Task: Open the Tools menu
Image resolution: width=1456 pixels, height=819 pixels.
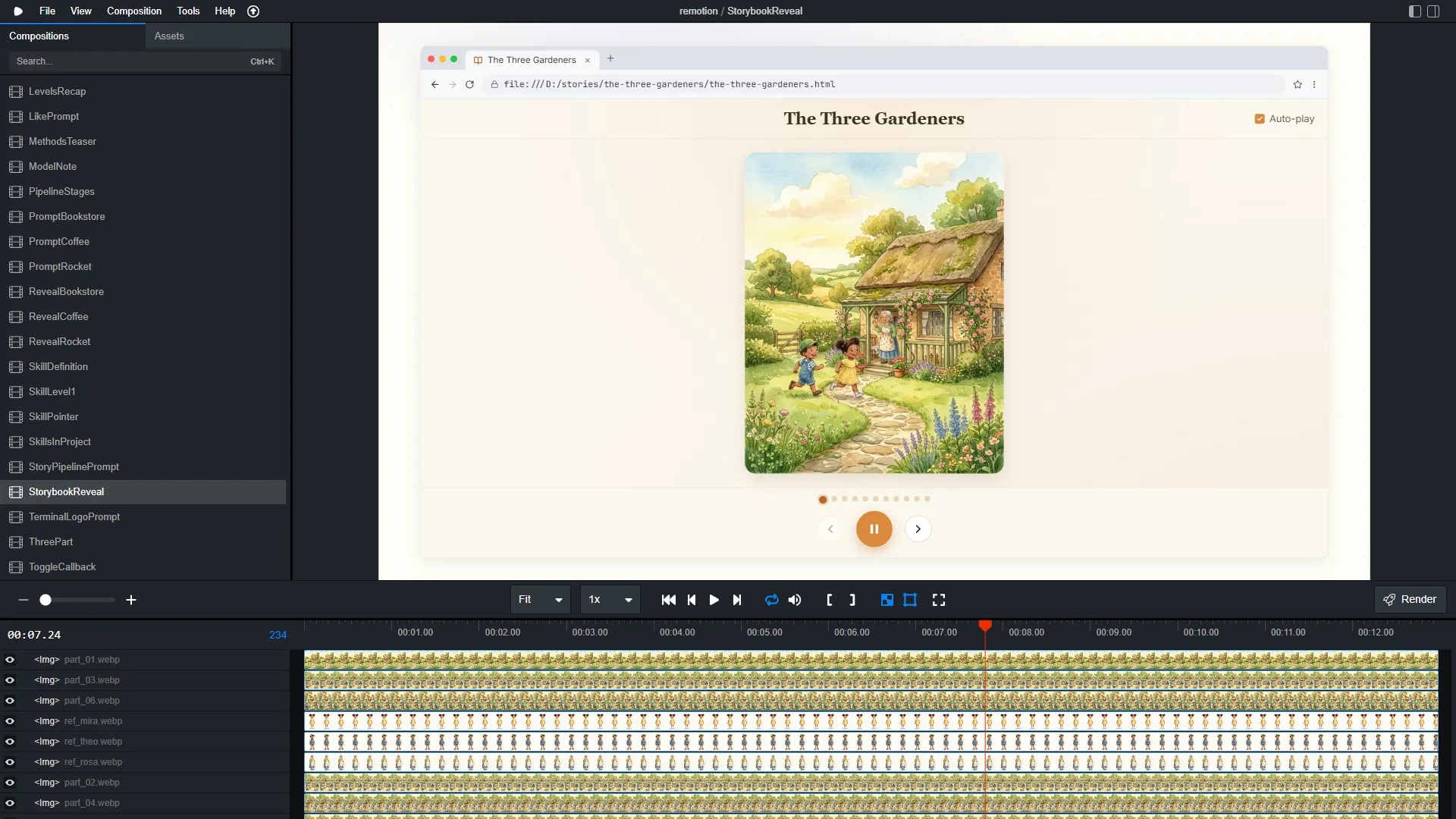Action: 188,11
